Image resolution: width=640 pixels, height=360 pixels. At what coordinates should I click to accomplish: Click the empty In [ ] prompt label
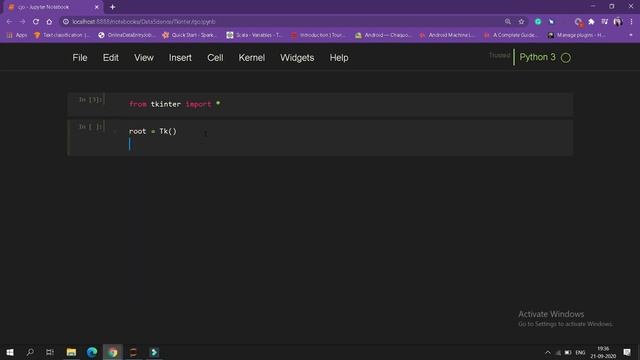coord(90,127)
